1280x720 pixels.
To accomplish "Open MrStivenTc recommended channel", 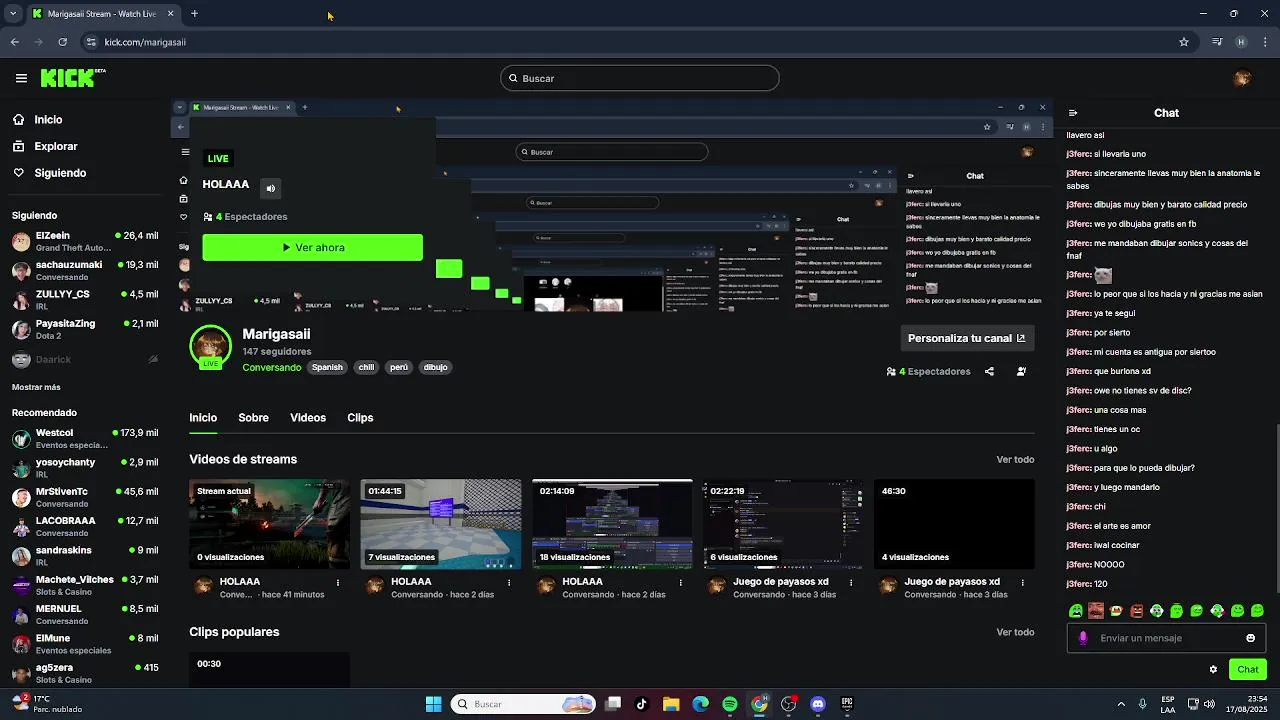I will [85, 497].
